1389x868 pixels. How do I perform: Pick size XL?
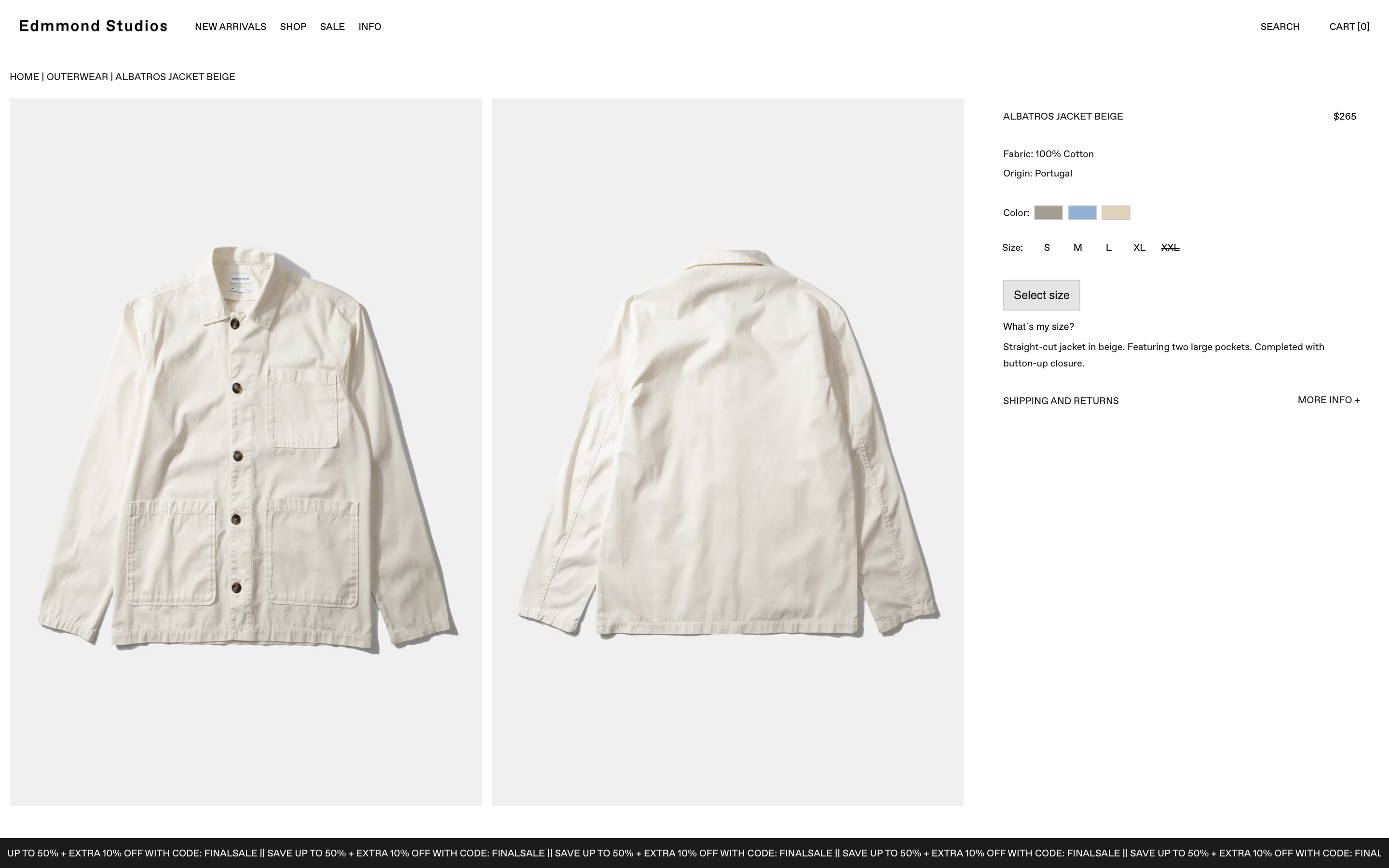coord(1139,248)
